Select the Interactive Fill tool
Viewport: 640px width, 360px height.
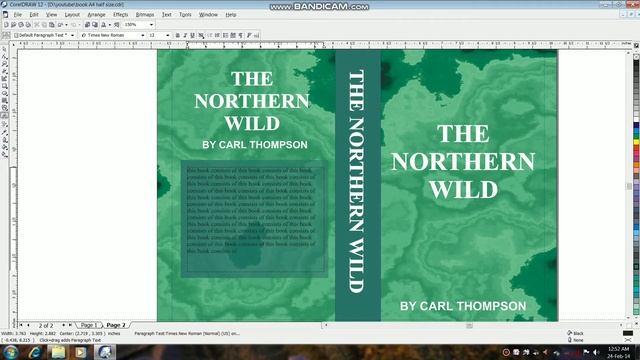[5, 153]
